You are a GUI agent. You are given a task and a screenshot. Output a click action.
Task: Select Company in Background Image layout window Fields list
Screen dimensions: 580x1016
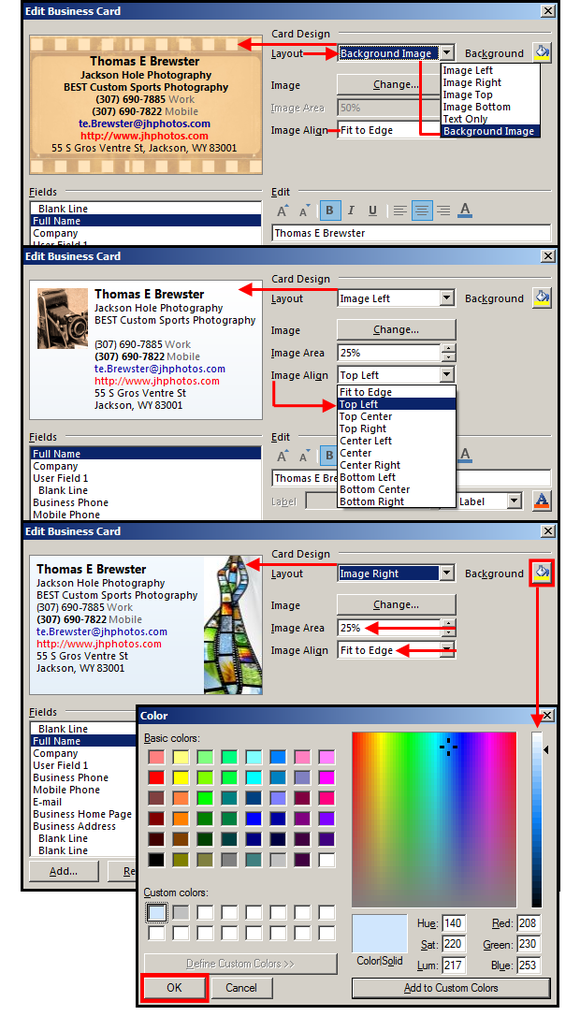click(146, 233)
